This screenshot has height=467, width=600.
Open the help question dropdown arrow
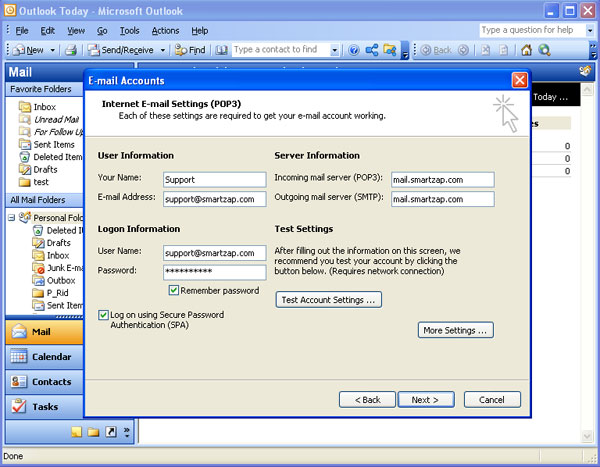(x=590, y=30)
